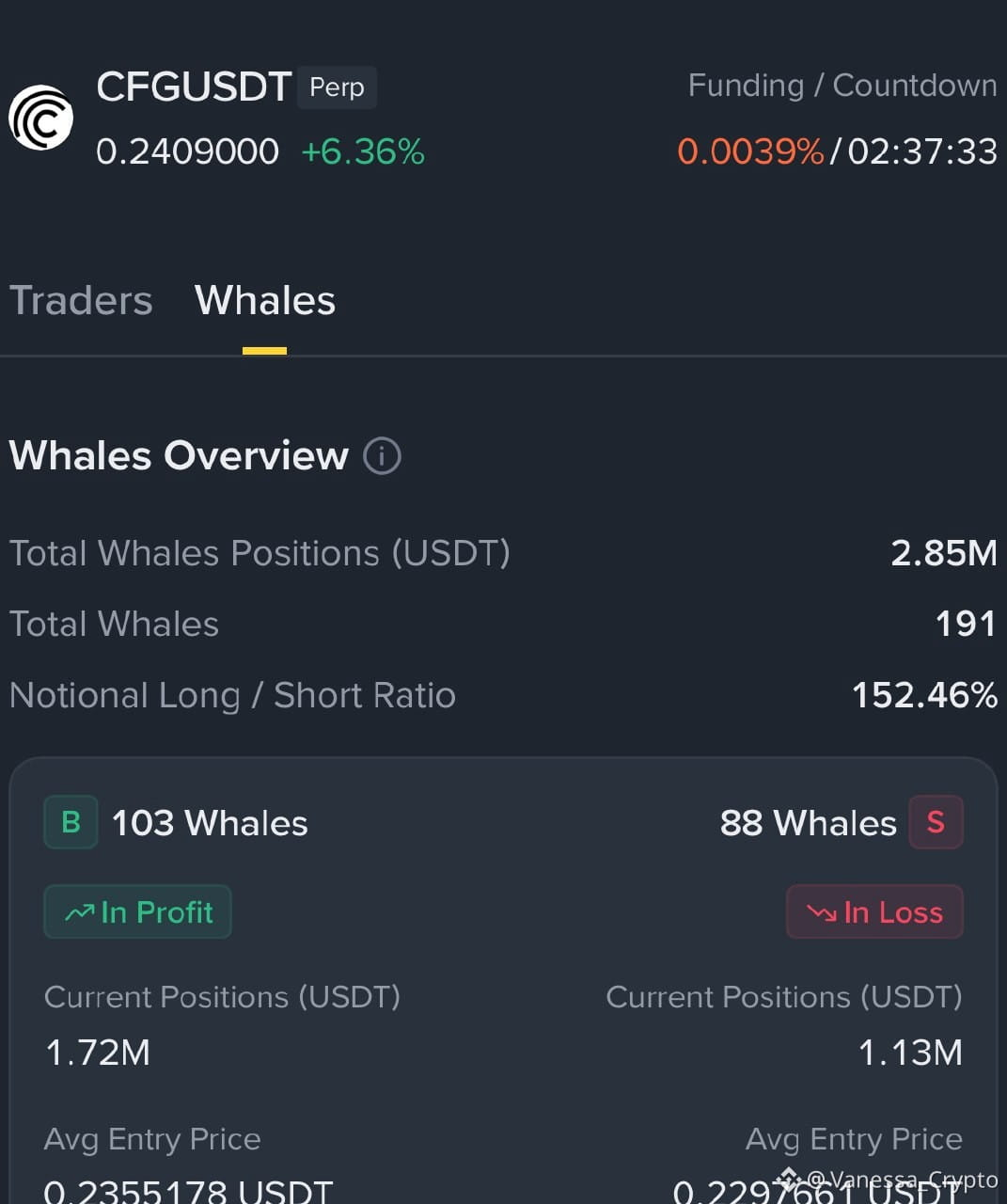Tap the 0.0039% funding rate value
This screenshot has height=1204, width=1007.
750,151
